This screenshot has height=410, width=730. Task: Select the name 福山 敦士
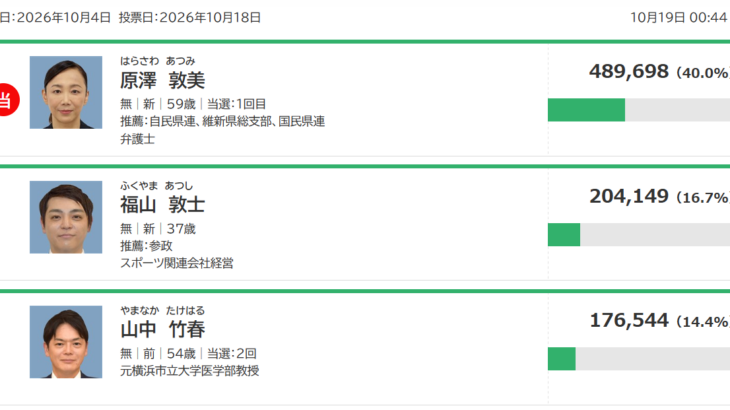[162, 205]
